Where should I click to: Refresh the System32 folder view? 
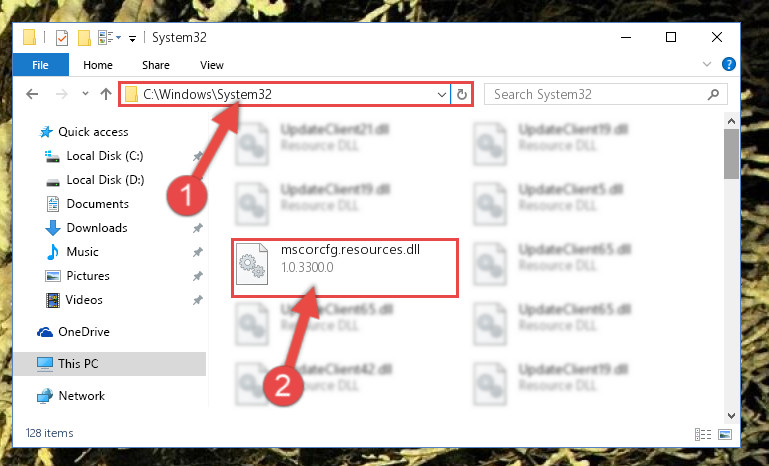pyautogui.click(x=461, y=94)
